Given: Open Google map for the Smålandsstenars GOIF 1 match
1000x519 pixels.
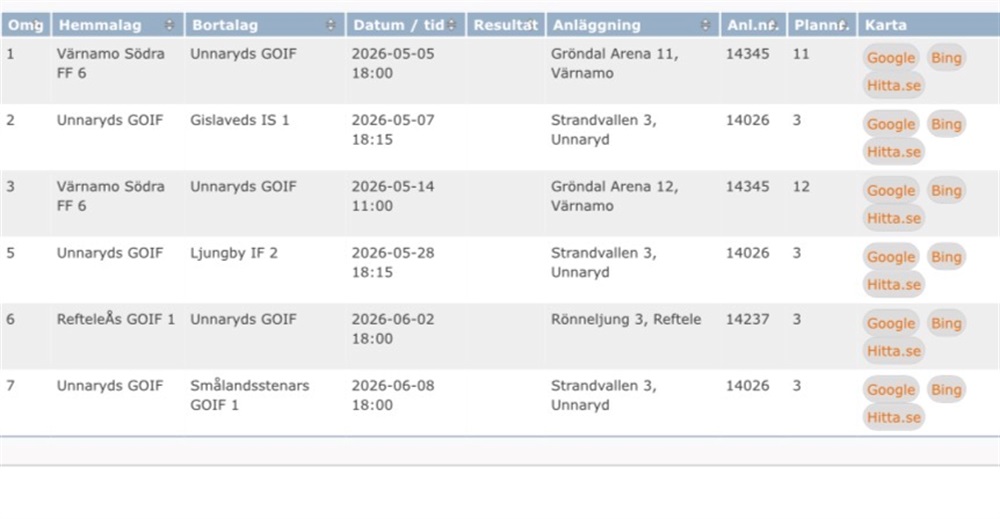Looking at the screenshot, I should tap(891, 390).
